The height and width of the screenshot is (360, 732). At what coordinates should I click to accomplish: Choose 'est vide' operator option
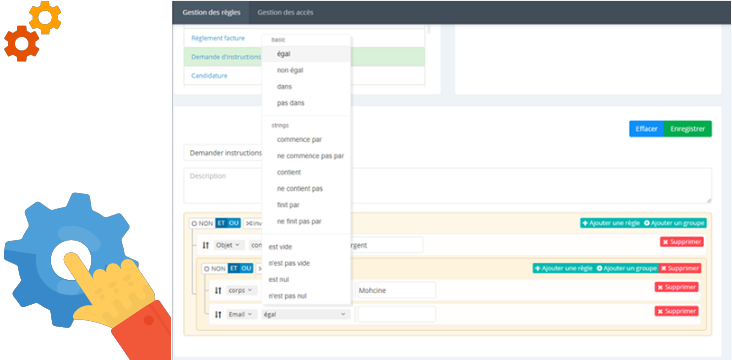(306, 247)
